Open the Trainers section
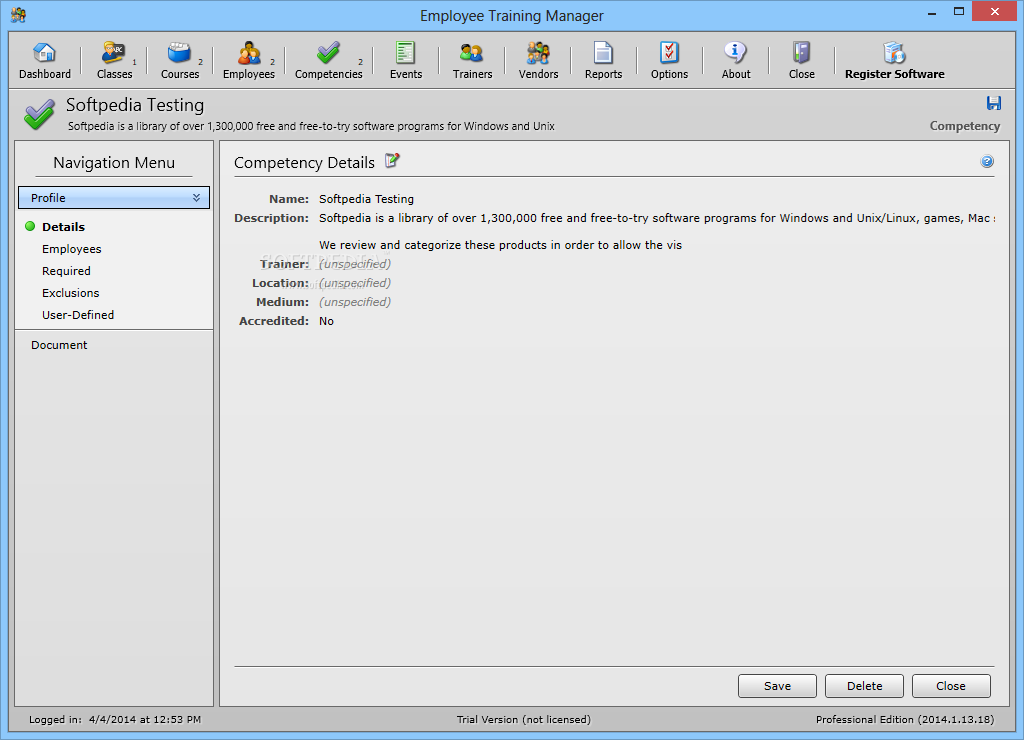 click(x=472, y=61)
